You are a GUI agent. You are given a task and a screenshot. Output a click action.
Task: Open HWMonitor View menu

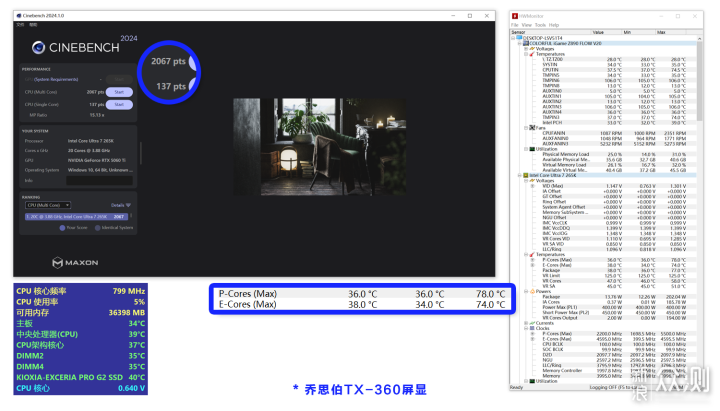click(526, 25)
